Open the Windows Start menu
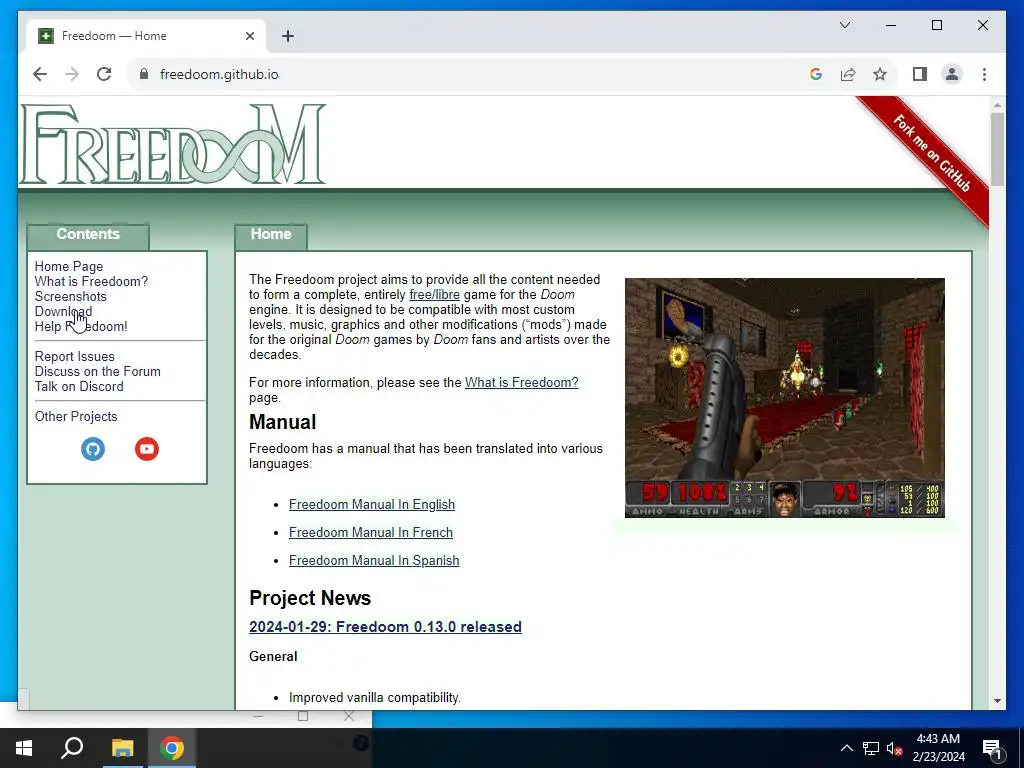Image resolution: width=1024 pixels, height=768 pixels. 24,748
